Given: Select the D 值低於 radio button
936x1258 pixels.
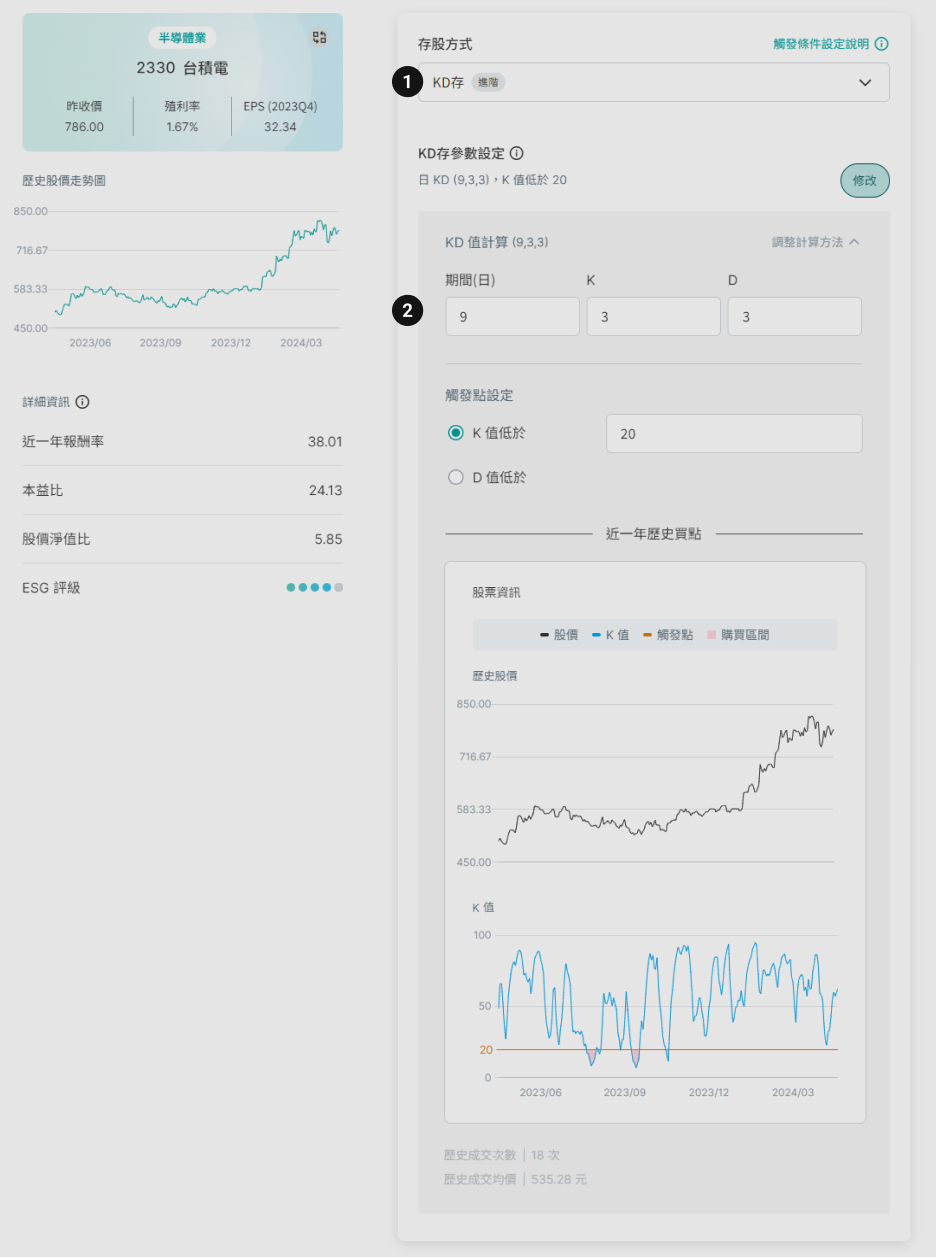Looking at the screenshot, I should 456,477.
